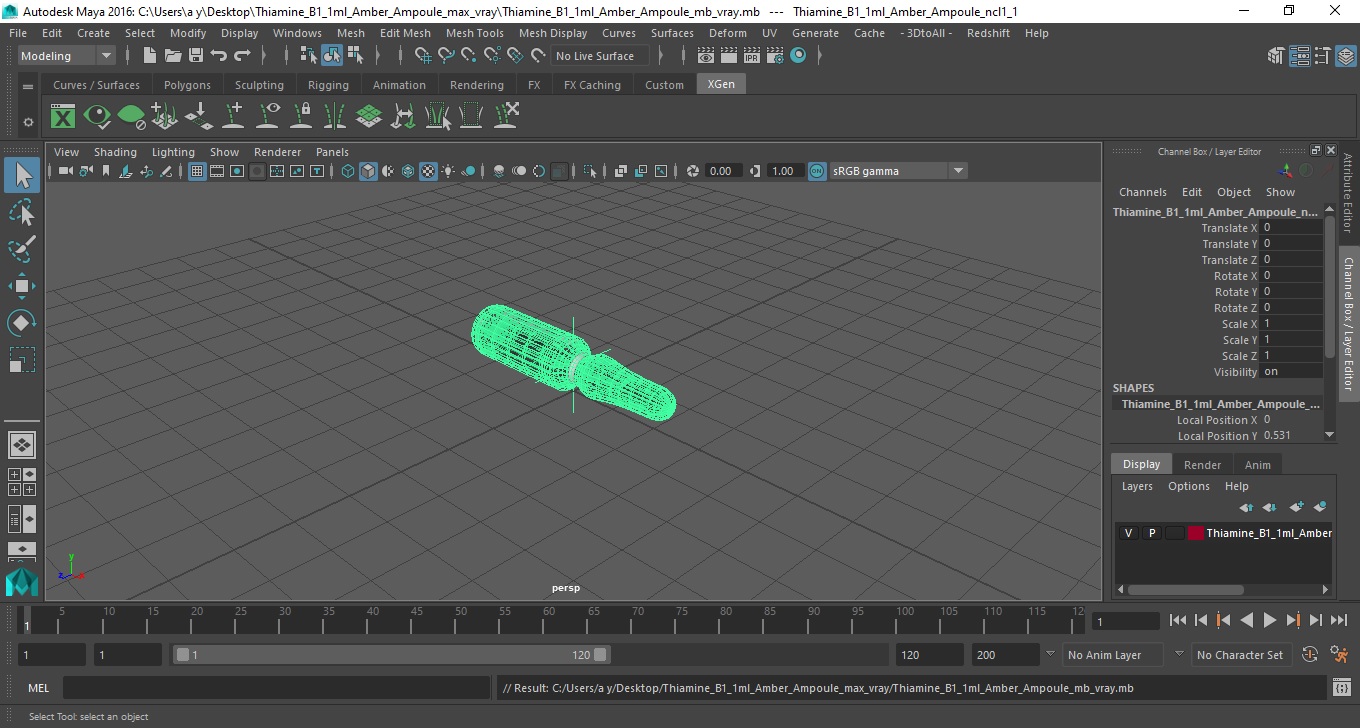1360x728 pixels.
Task: Activate the Move tool in the toolbox
Action: 22,286
